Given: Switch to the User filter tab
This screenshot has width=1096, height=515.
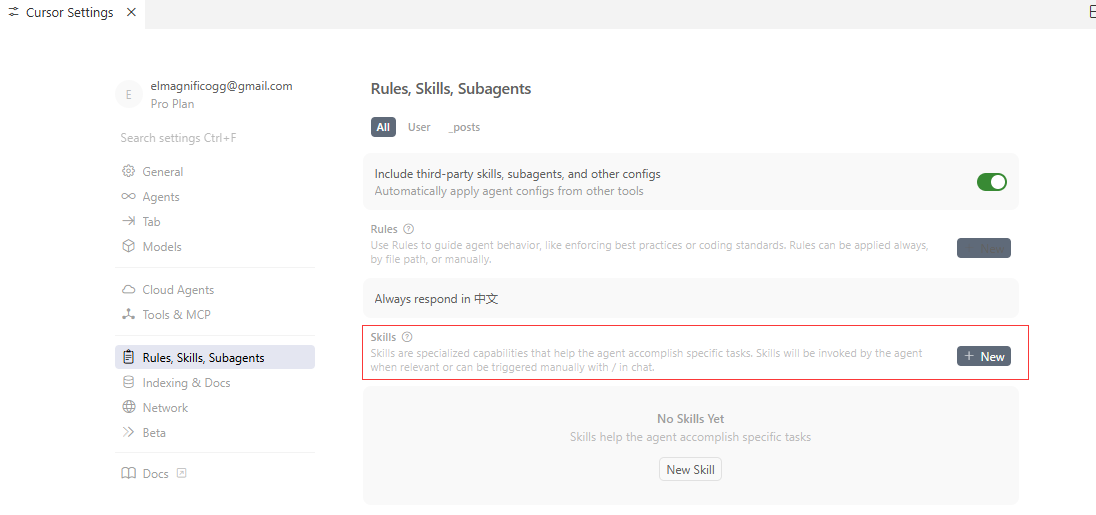Looking at the screenshot, I should [x=419, y=127].
